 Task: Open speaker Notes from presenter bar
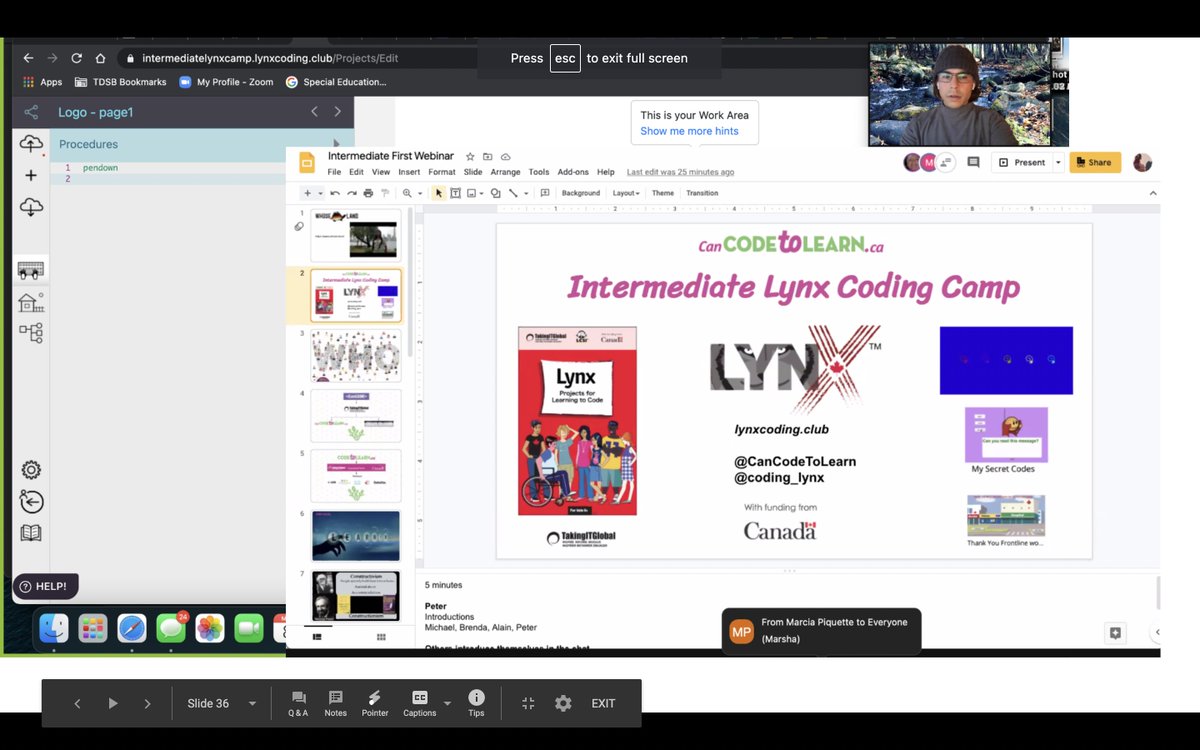pyautogui.click(x=335, y=703)
